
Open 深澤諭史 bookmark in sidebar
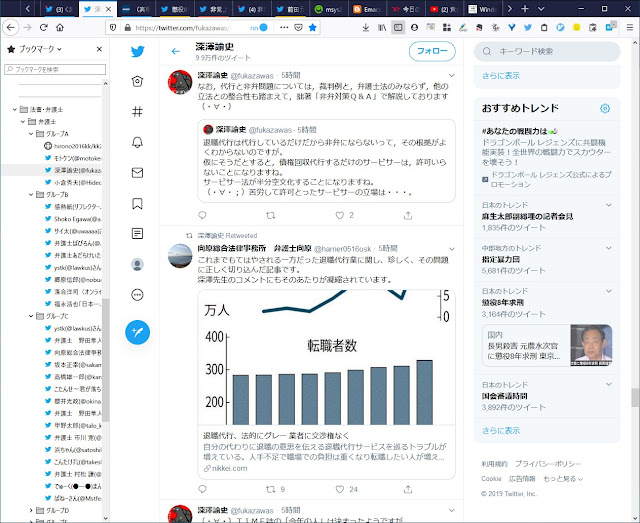(74, 170)
